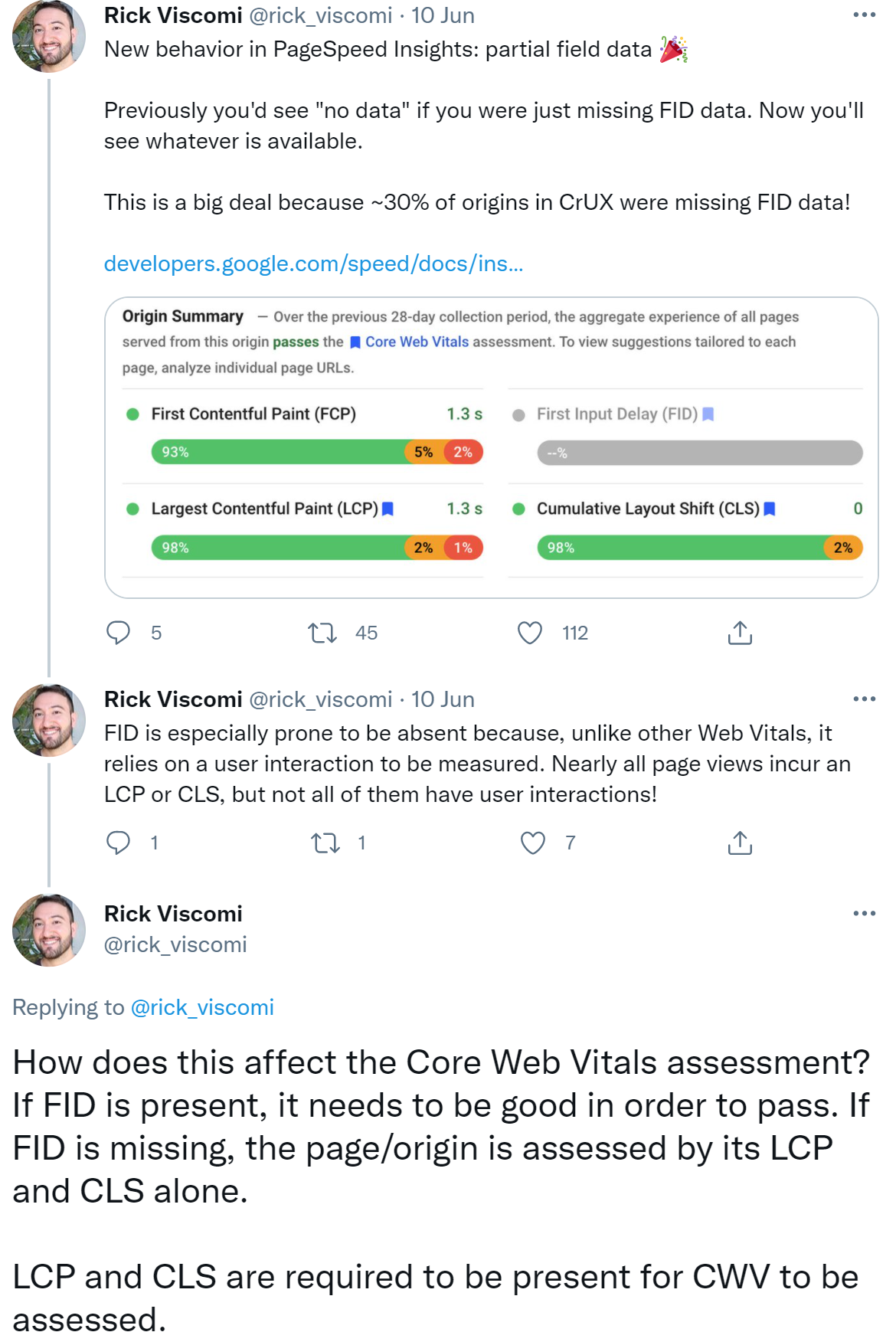Click the Core Web Vitals link in Origin Summary
The width and height of the screenshot is (896, 1332).
pyautogui.click(x=416, y=342)
